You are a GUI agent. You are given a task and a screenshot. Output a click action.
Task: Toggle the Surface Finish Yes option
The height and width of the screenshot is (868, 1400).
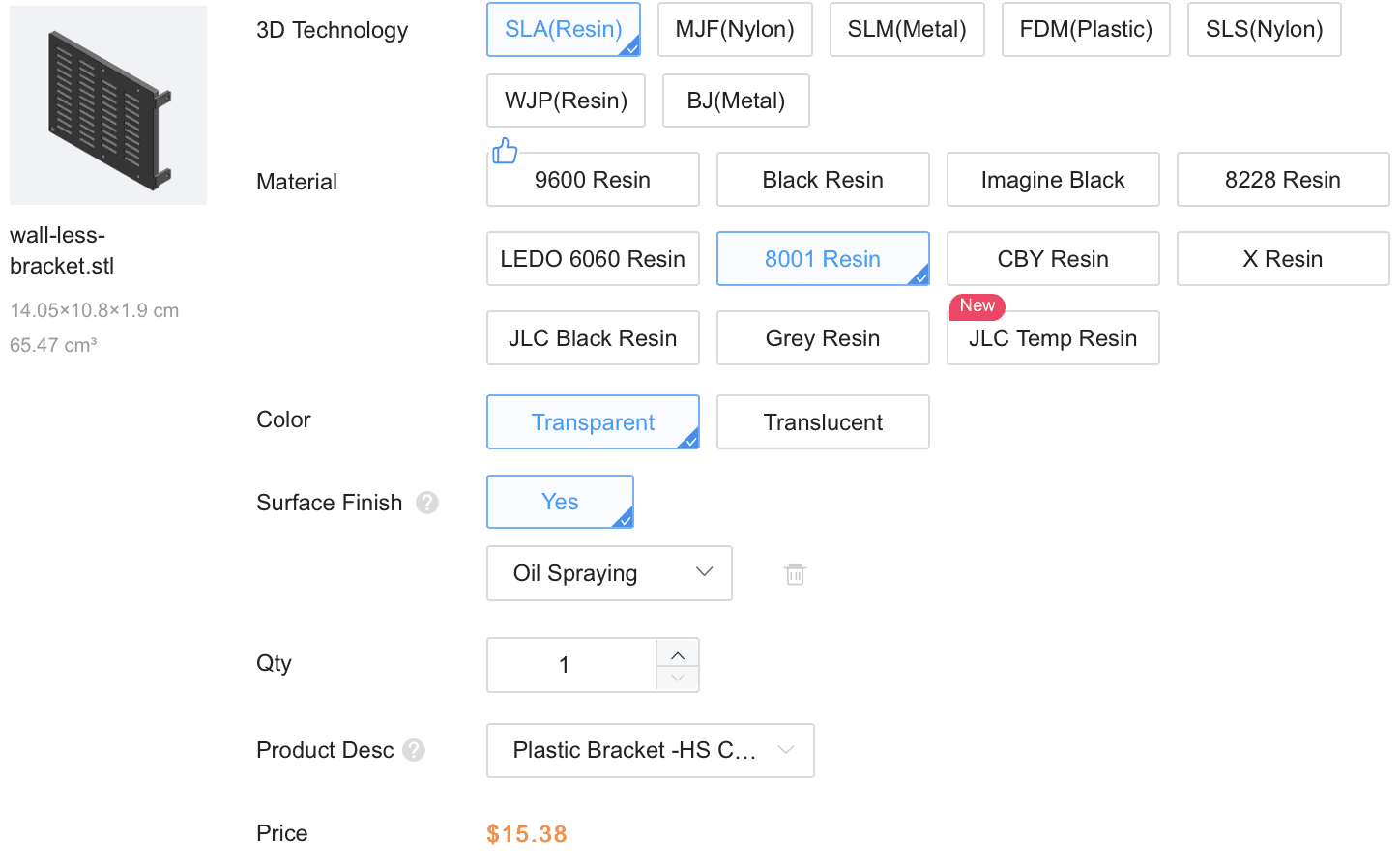tap(560, 502)
